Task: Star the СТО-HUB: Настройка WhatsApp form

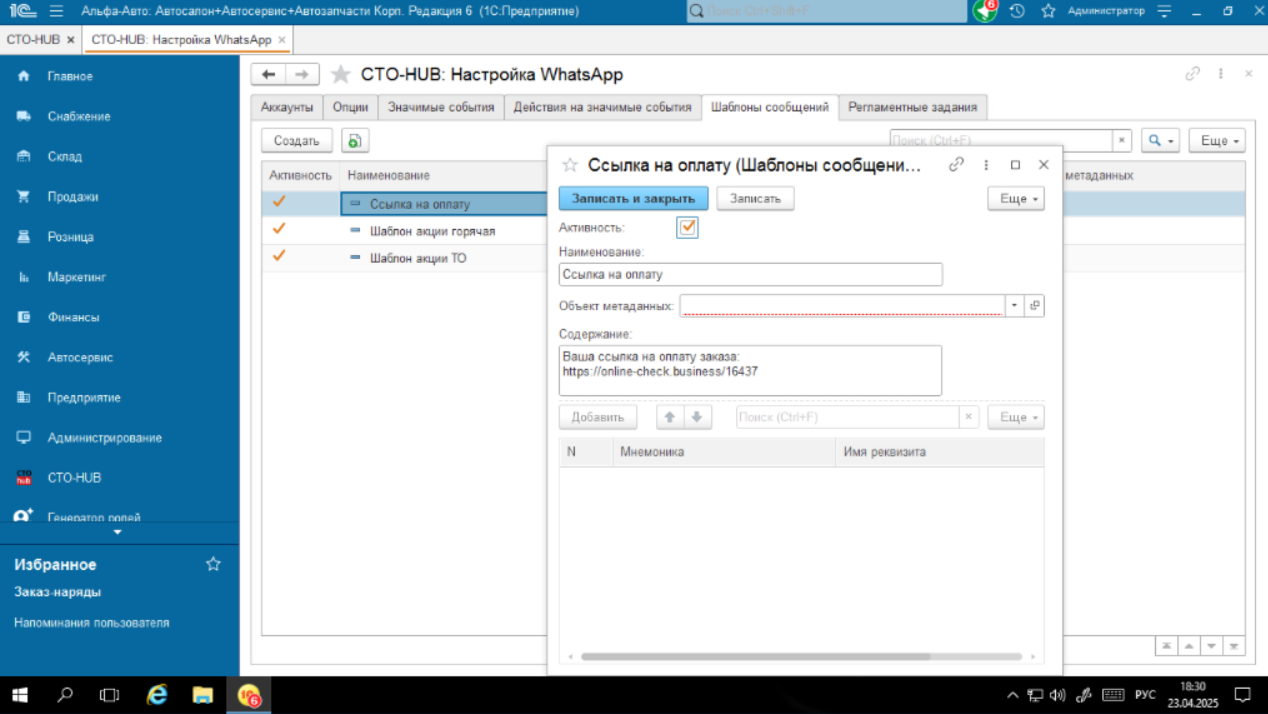Action: 340,75
